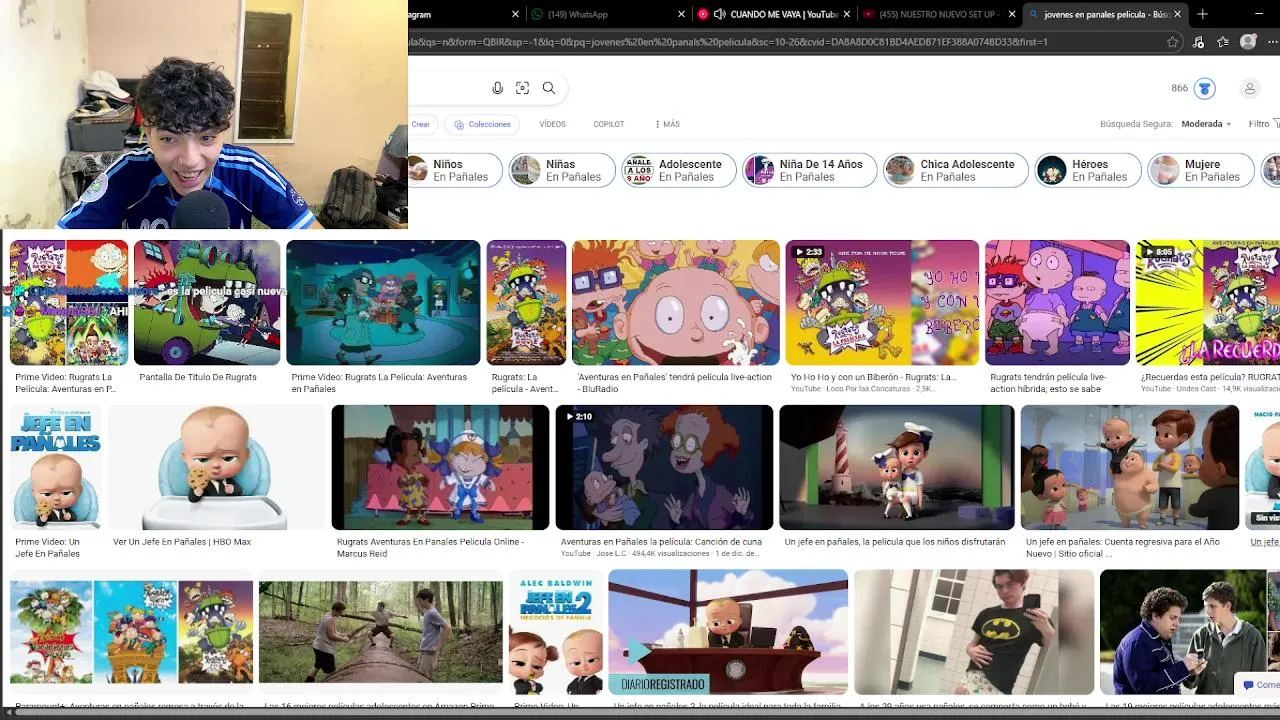Open the Rugrats película live-action híbrida image
1280x720 pixels.
coord(1057,302)
